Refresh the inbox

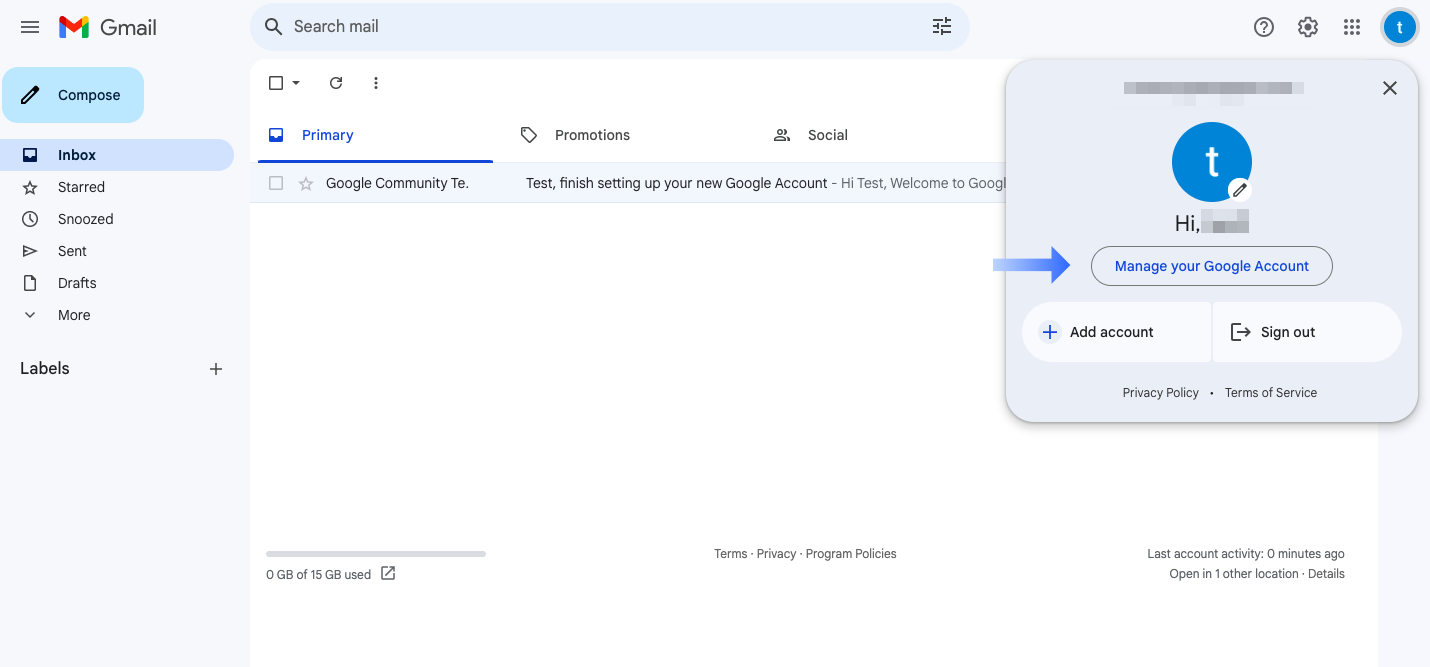tap(336, 83)
